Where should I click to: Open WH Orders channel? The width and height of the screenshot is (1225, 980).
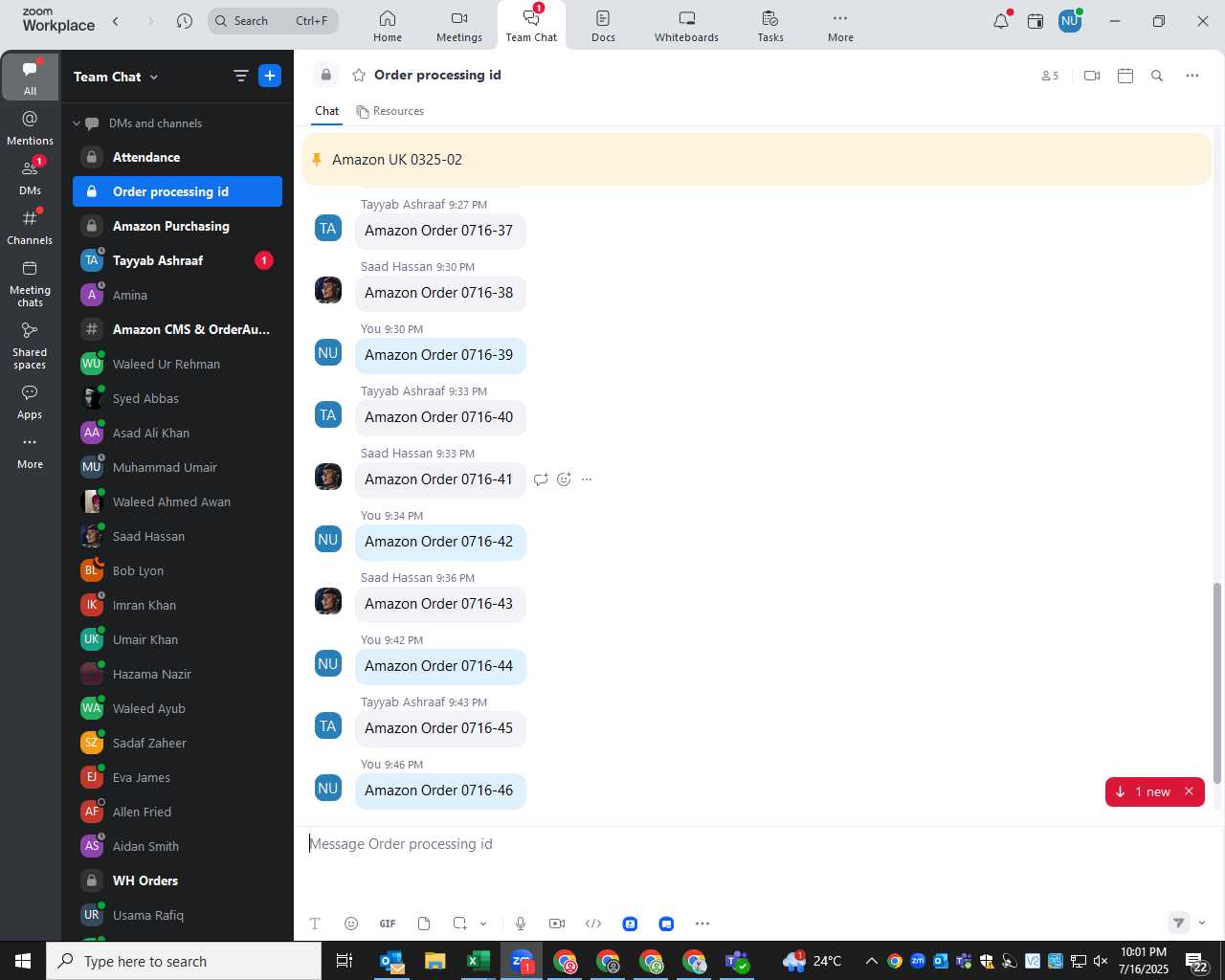pyautogui.click(x=177, y=880)
